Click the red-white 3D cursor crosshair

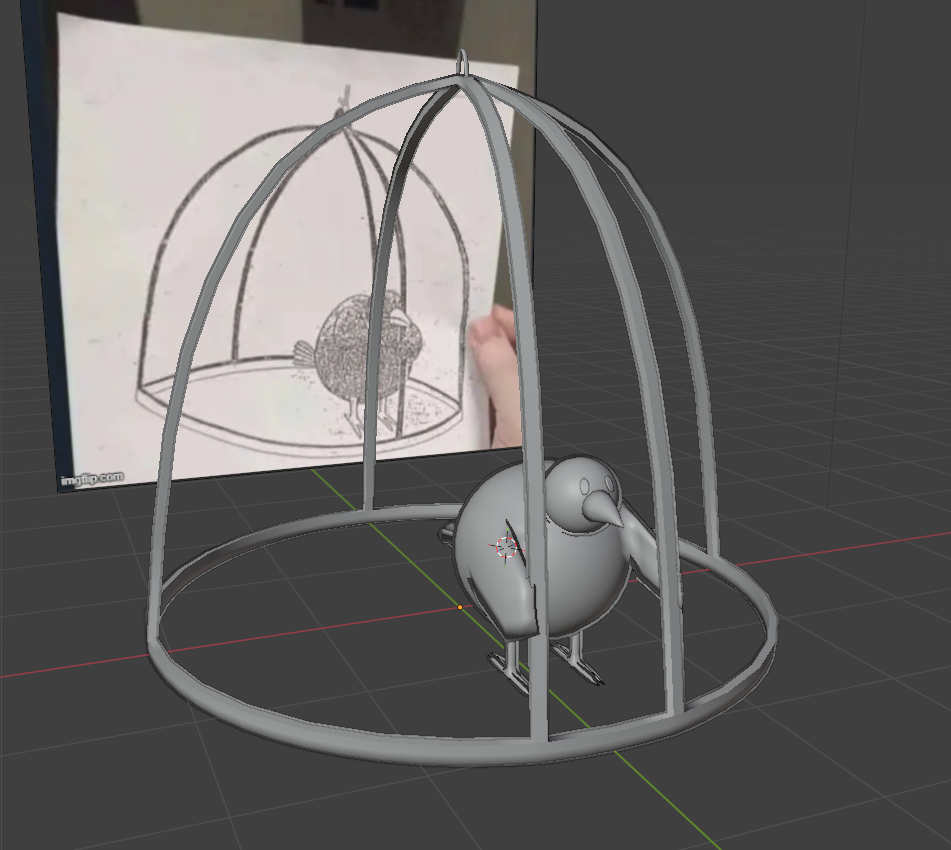[506, 547]
